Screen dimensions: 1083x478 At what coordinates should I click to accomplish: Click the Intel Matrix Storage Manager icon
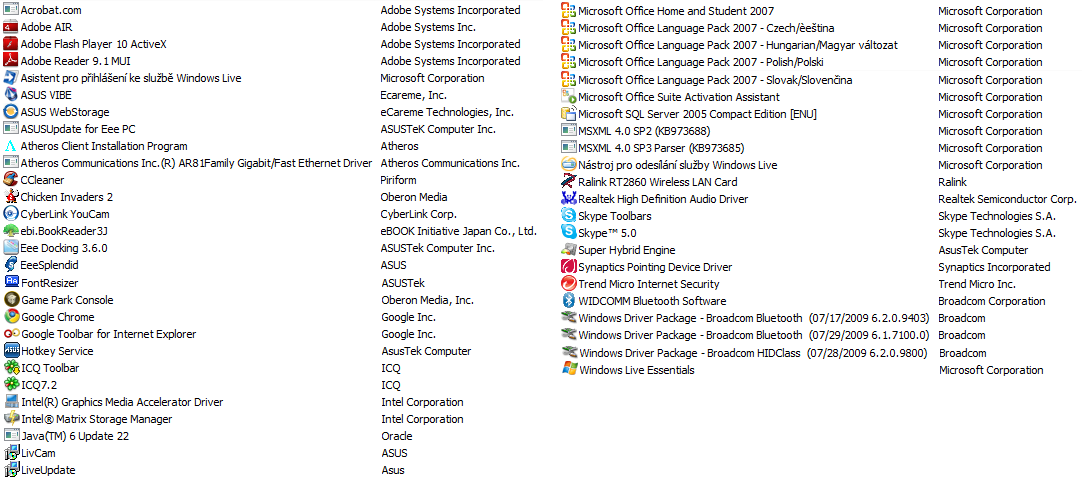[10, 419]
